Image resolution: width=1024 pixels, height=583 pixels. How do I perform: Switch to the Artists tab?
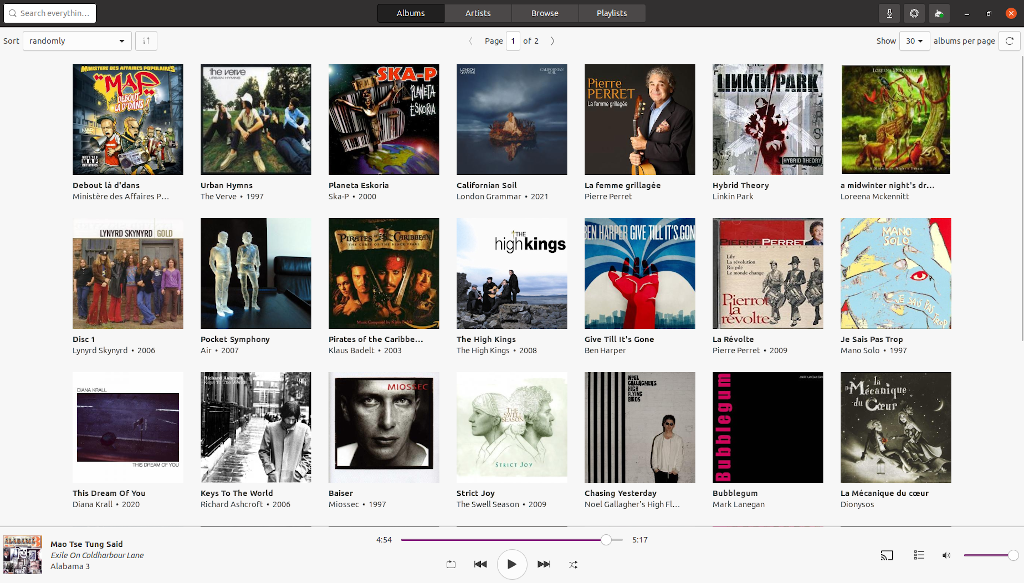pos(478,13)
